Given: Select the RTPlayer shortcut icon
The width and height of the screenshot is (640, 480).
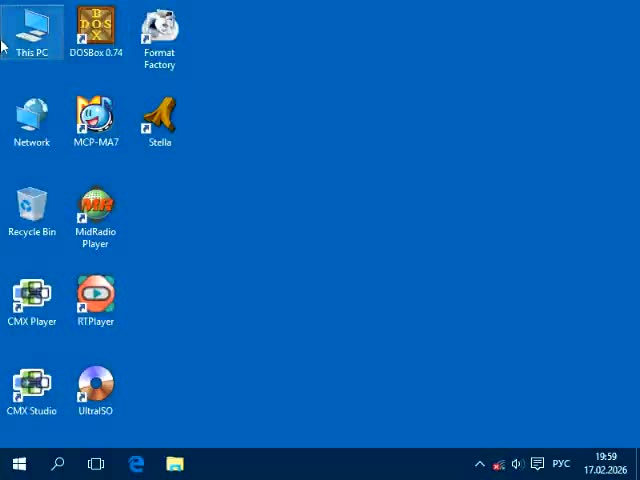Looking at the screenshot, I should [x=96, y=297].
